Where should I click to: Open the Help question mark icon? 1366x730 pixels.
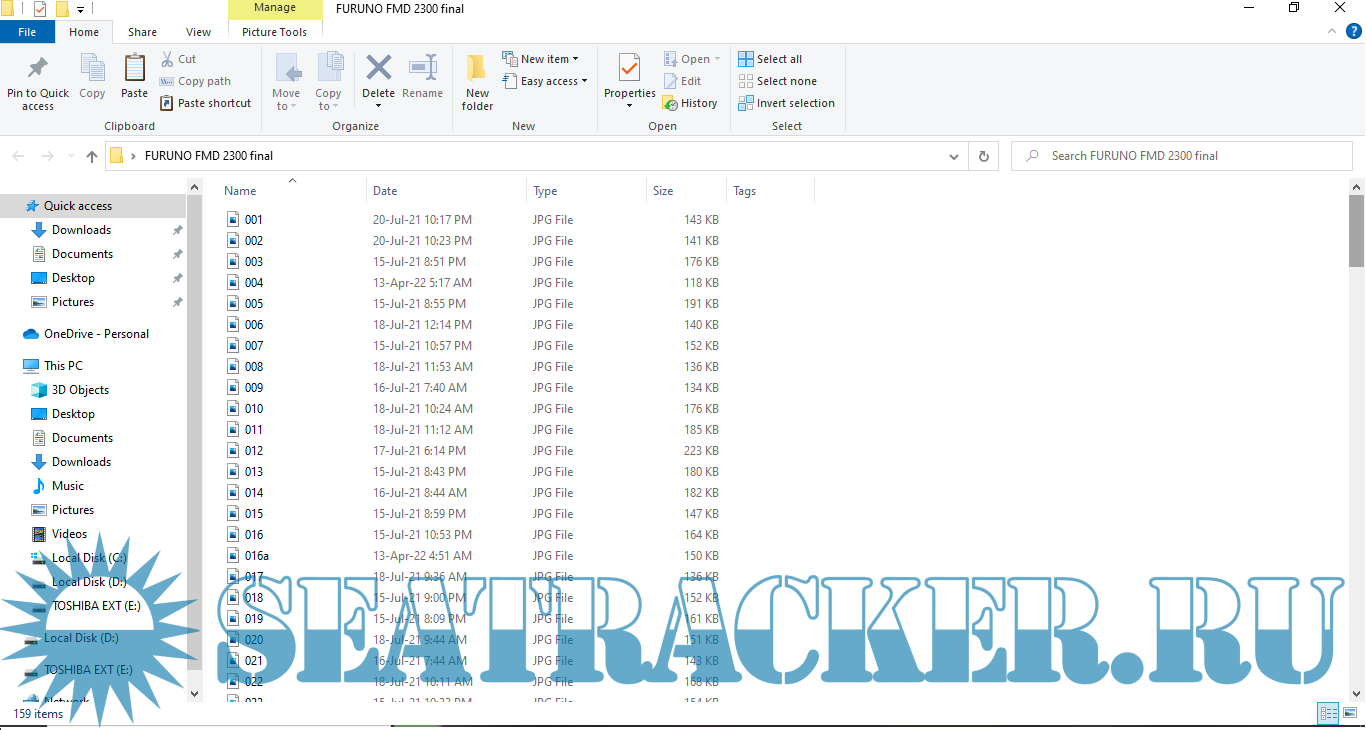[x=1354, y=32]
